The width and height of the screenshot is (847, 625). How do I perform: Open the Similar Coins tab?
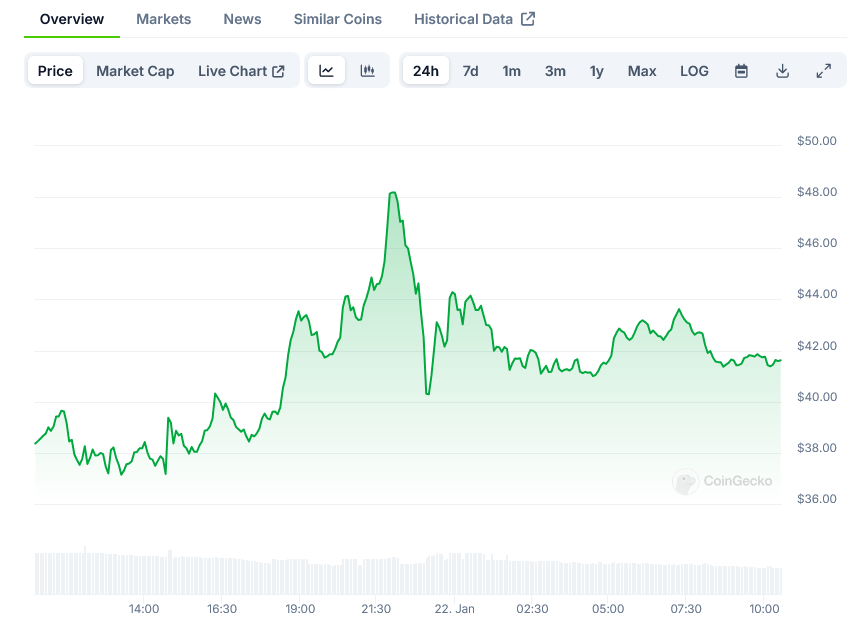tap(337, 19)
